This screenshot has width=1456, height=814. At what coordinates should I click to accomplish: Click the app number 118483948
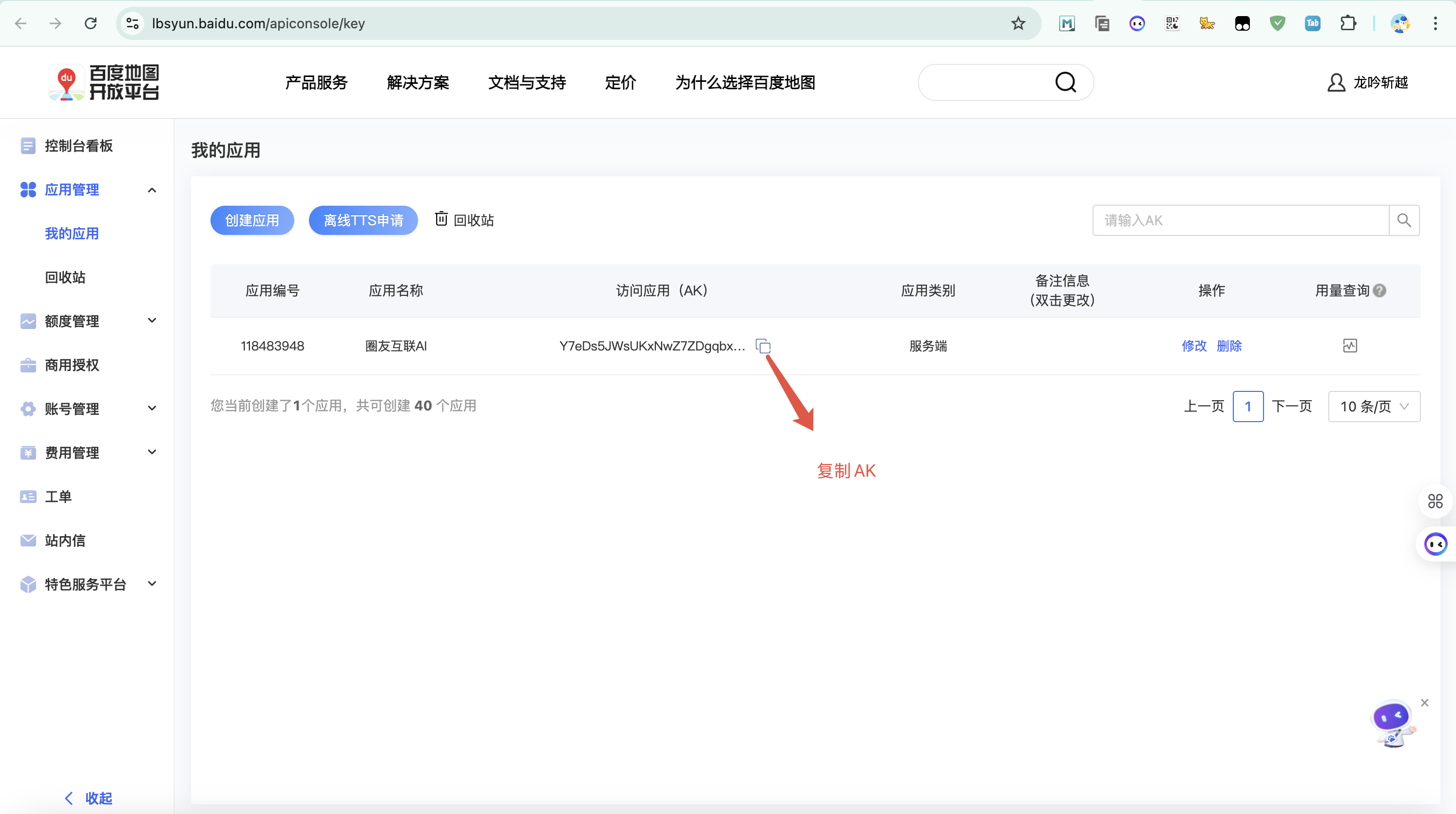pos(272,346)
